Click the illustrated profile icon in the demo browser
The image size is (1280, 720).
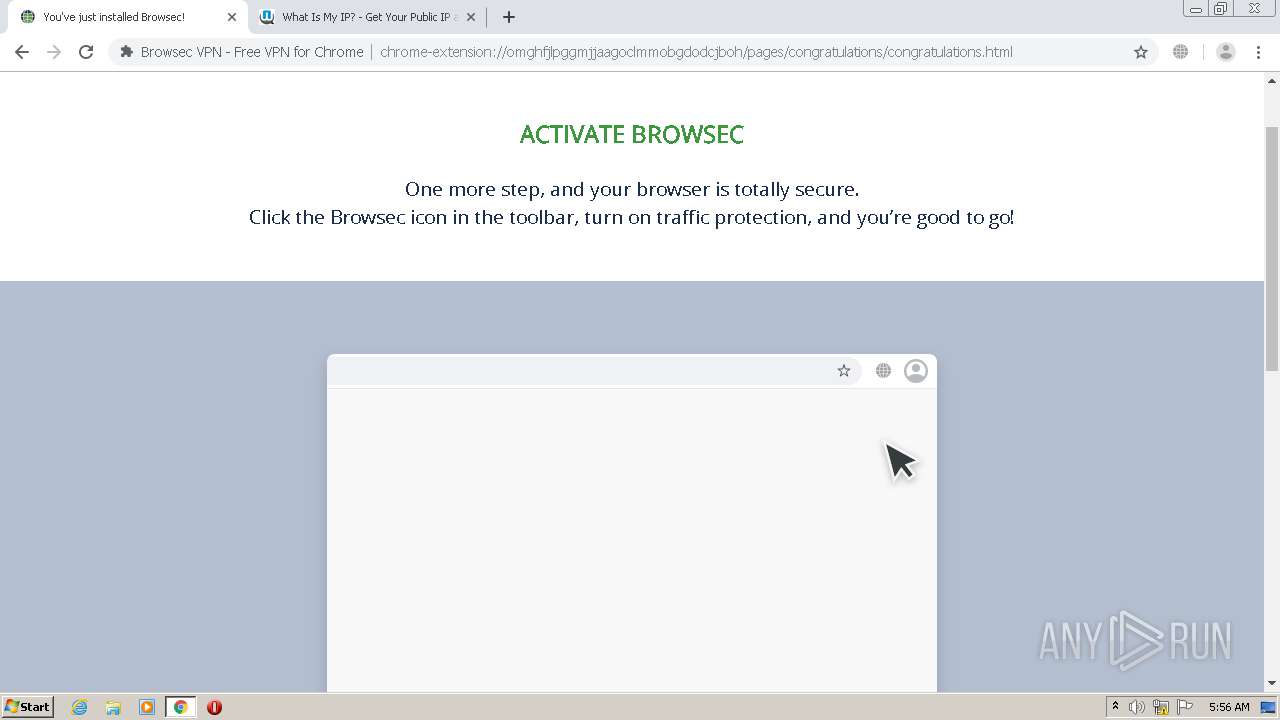pyautogui.click(x=916, y=371)
